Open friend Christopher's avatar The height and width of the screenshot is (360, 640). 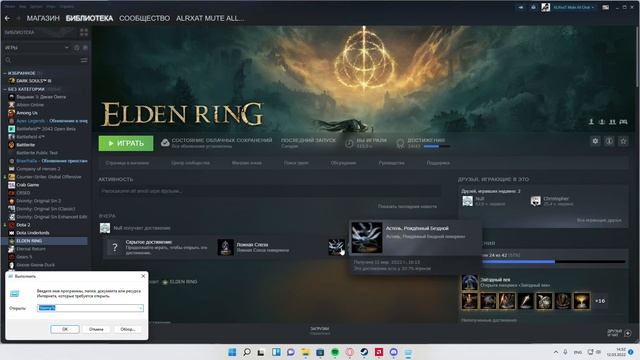pyautogui.click(x=535, y=201)
